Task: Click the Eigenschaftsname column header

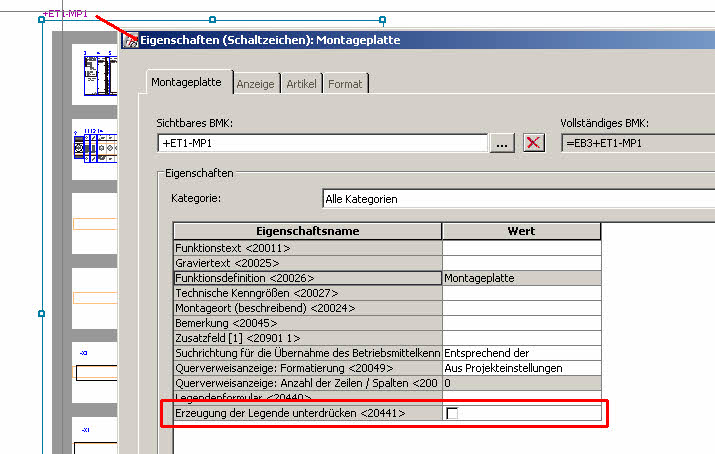Action: (307, 231)
